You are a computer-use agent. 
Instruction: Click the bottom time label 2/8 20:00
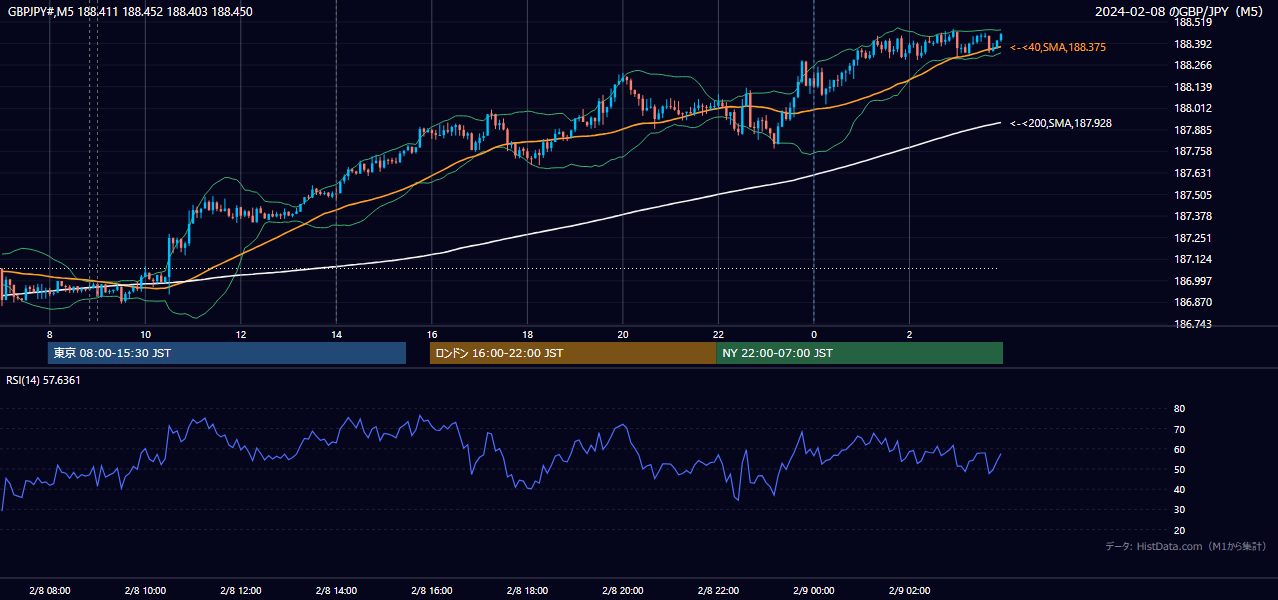coord(623,590)
